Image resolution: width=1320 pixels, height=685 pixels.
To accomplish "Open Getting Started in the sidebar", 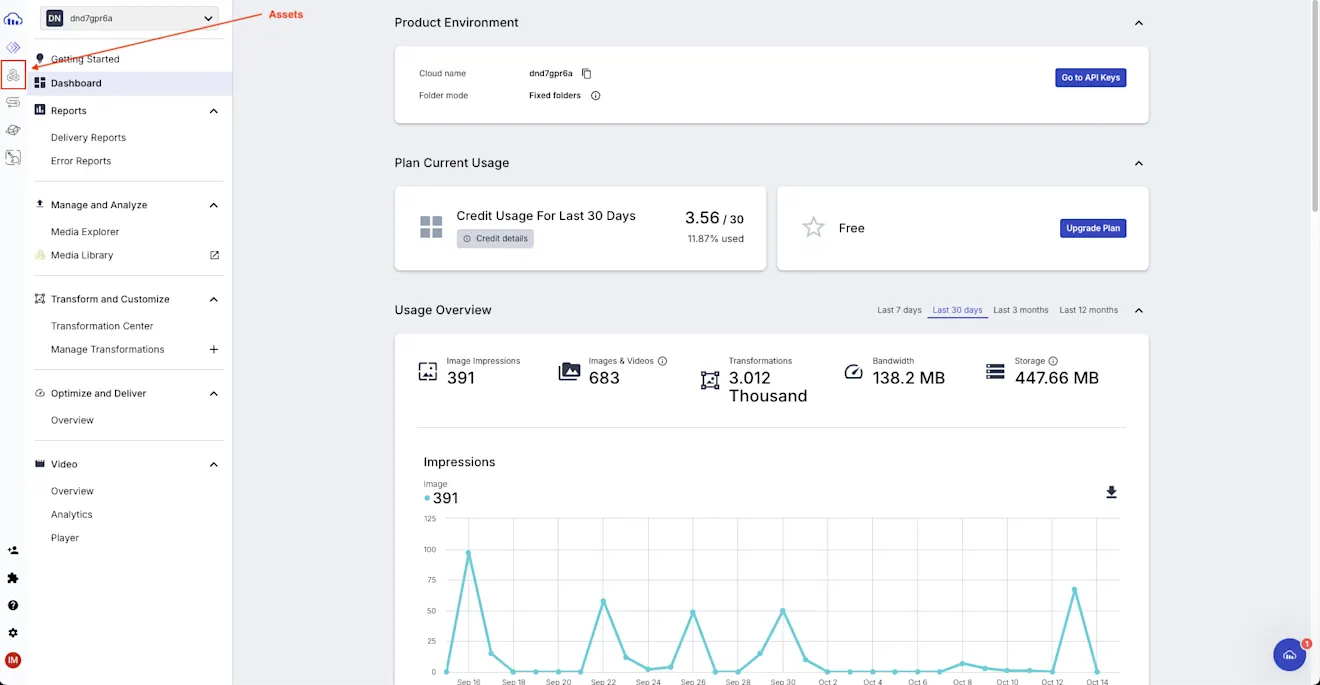I will 85,59.
